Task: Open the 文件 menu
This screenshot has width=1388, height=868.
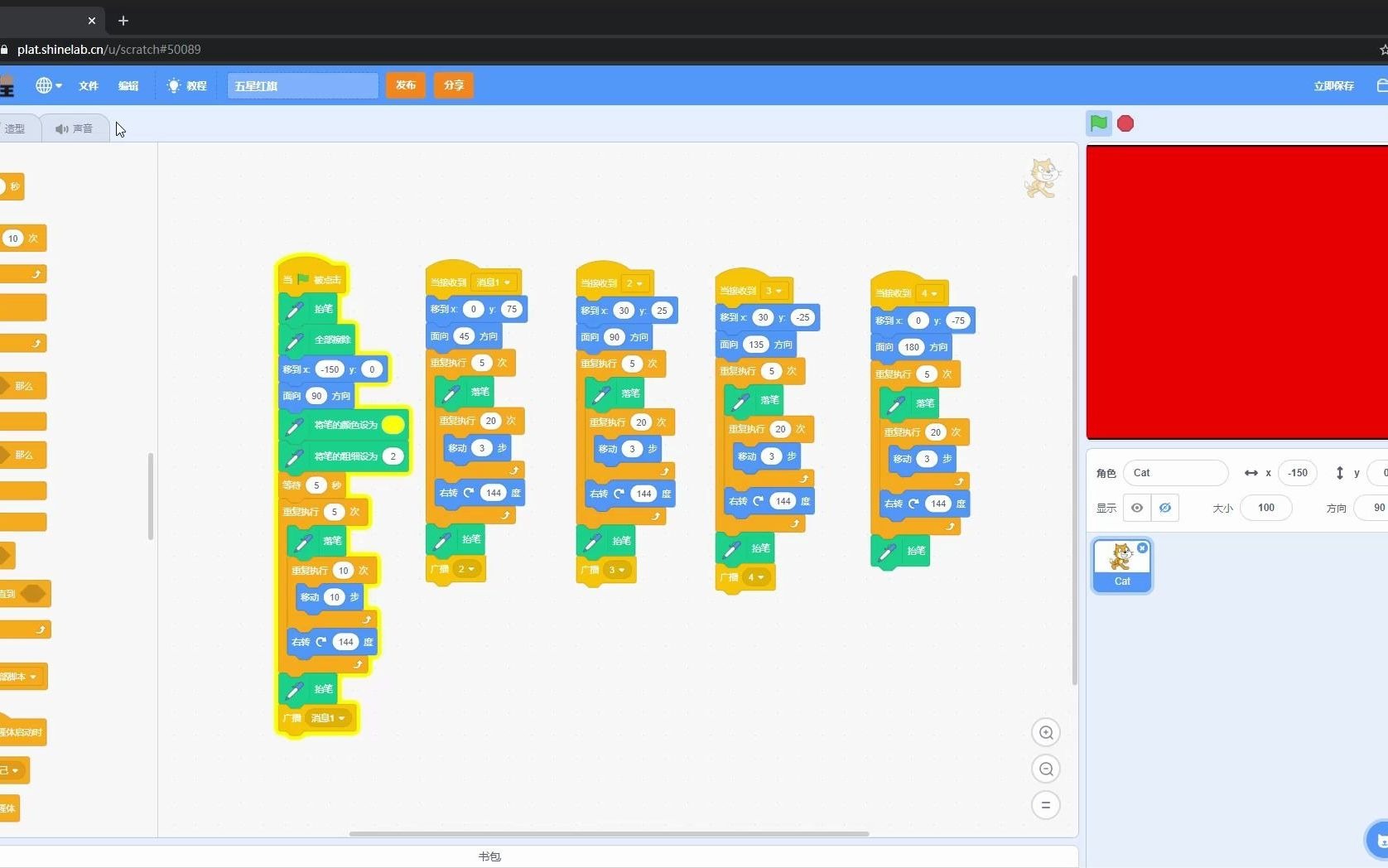Action: 88,85
